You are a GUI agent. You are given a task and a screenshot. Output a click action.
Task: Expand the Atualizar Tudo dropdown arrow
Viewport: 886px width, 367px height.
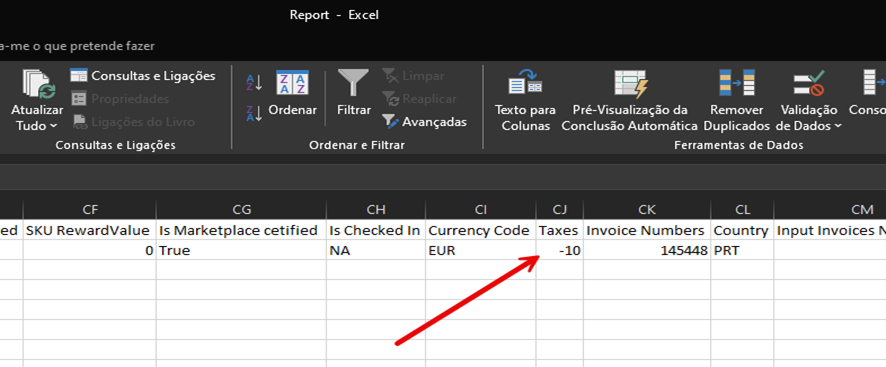click(x=54, y=126)
